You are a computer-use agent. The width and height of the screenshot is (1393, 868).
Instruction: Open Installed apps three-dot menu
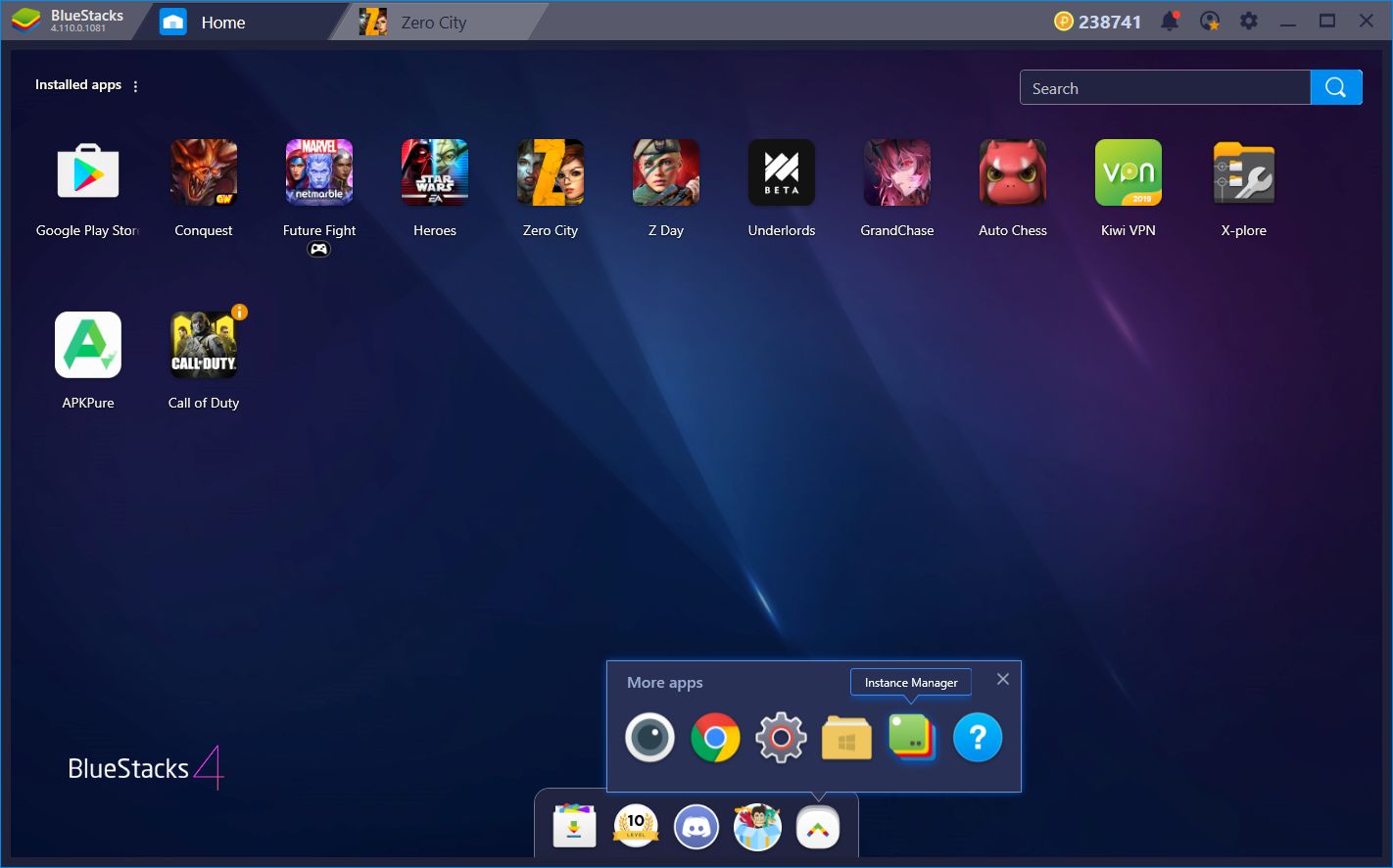[135, 86]
